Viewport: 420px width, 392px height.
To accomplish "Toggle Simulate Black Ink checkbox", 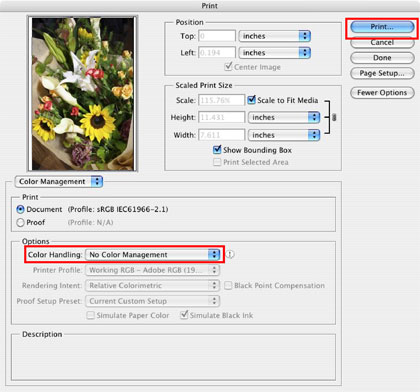I will point(184,315).
